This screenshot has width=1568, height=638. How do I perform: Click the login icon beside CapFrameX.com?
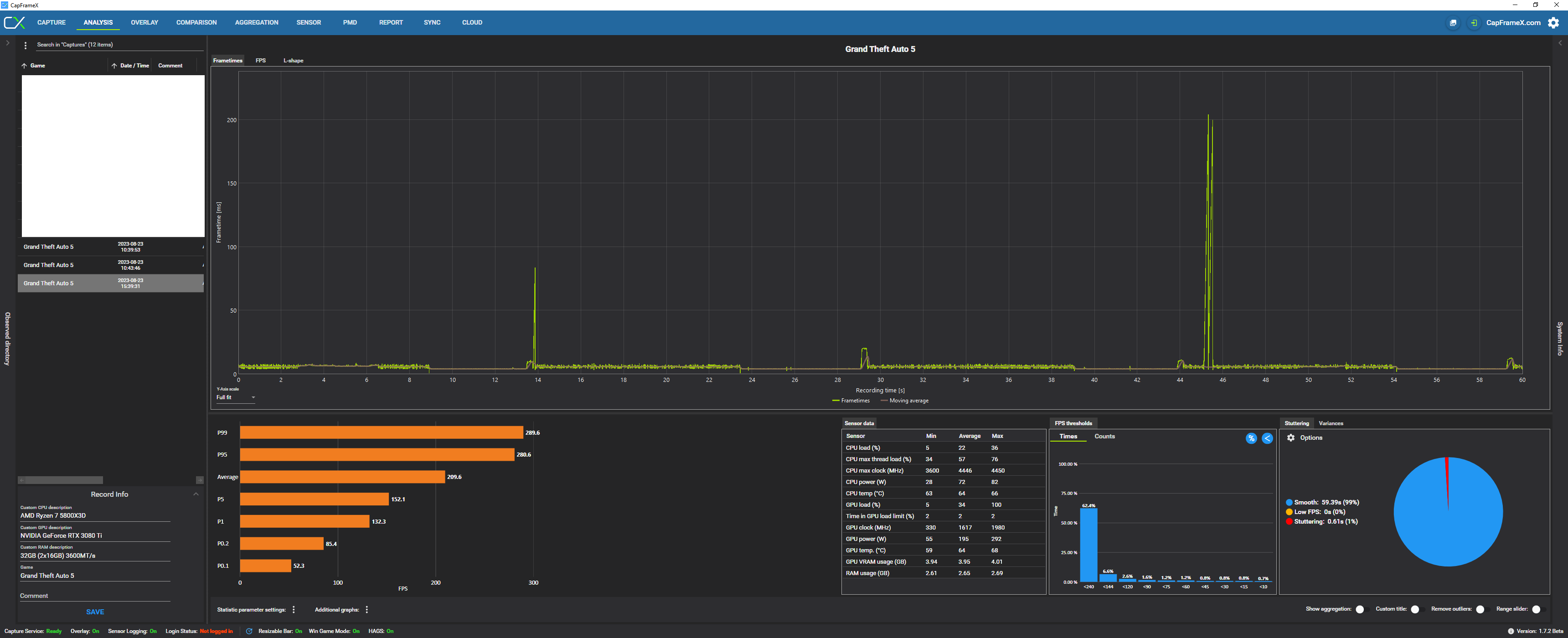pos(1473,23)
